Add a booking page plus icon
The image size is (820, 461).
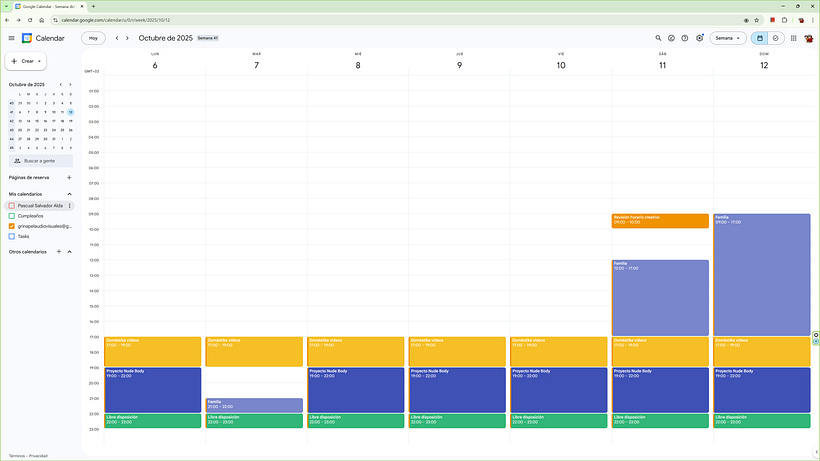[69, 177]
